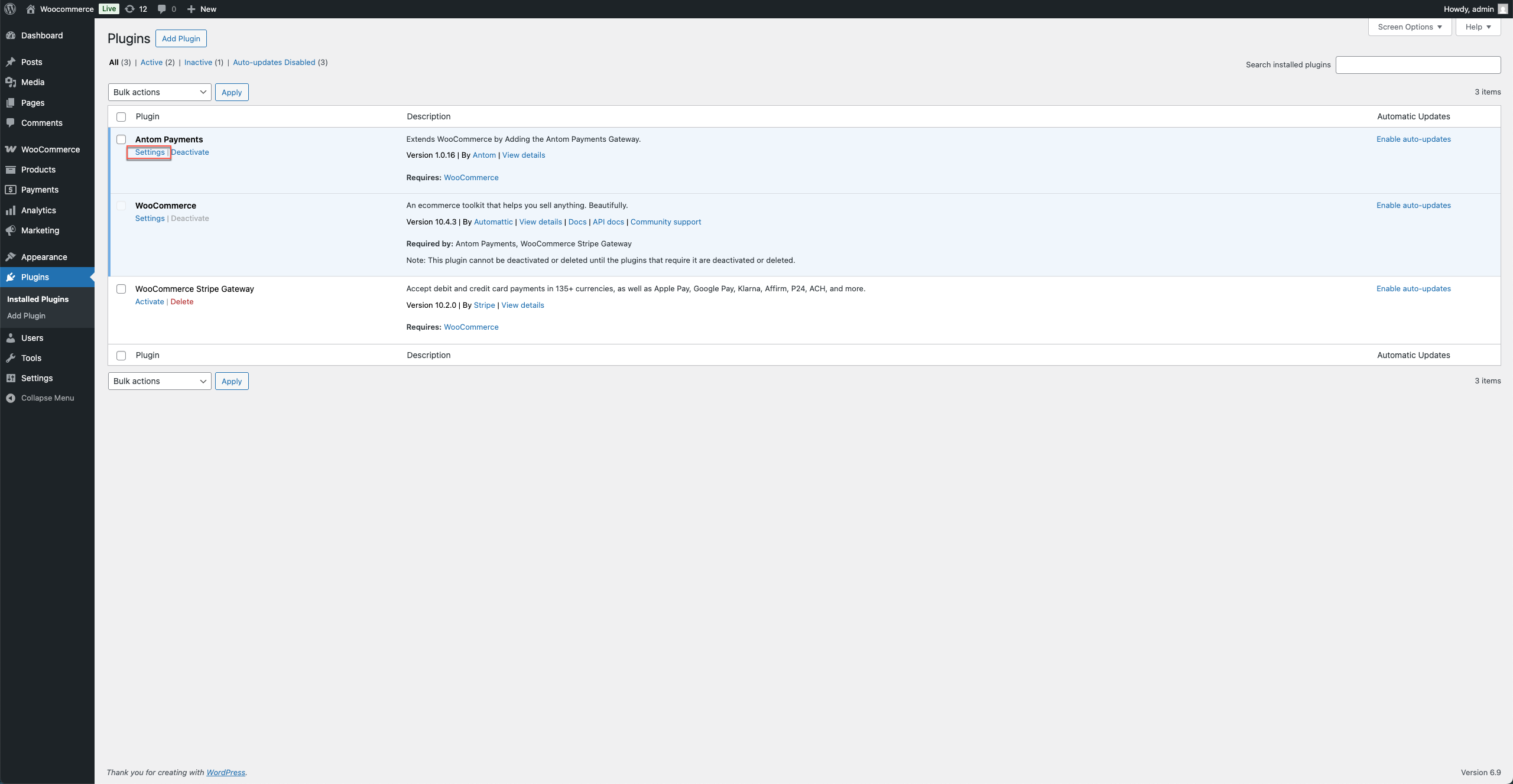The image size is (1513, 784).
Task: Click the Settings sliders icon in sidebar
Action: click(x=11, y=378)
